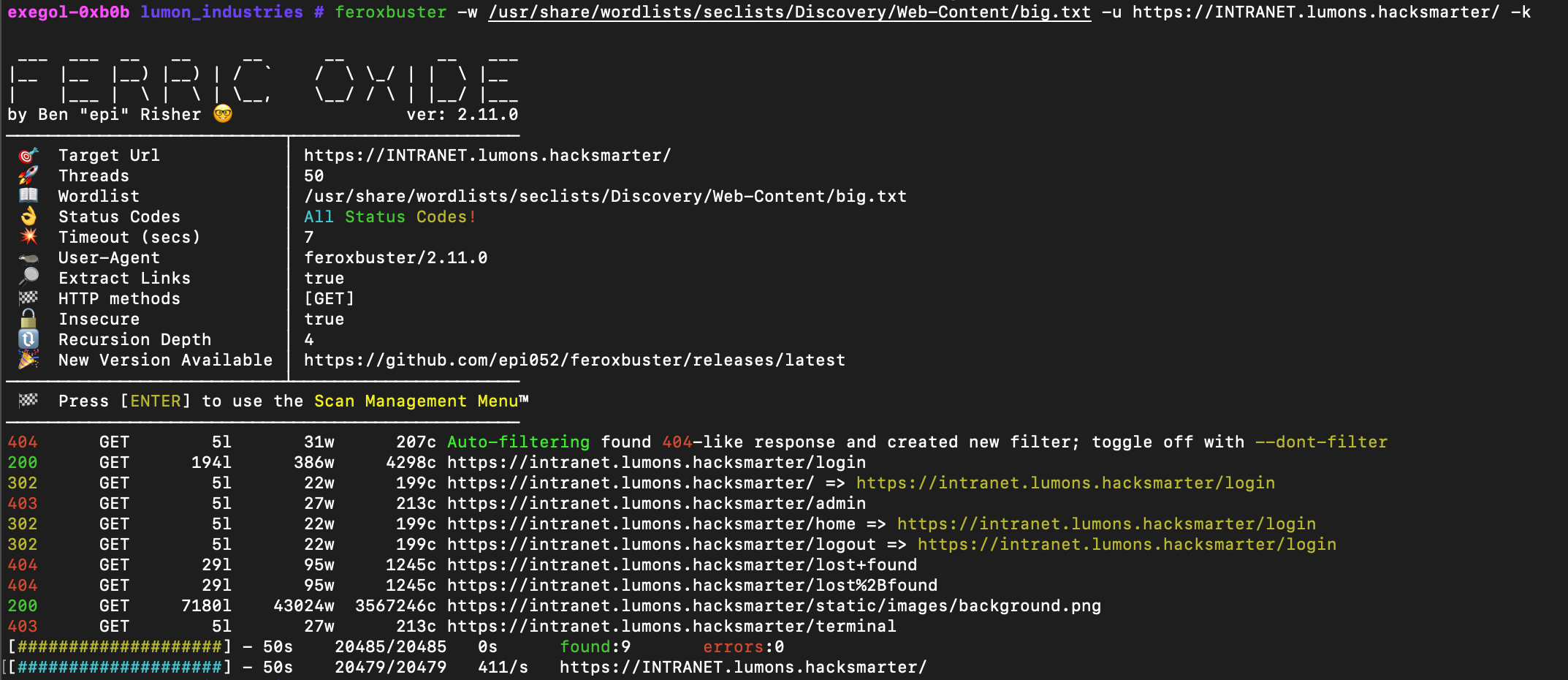Viewport: 1568px width, 680px height.
Task: Click the nerd face emoji after Risher
Action: 223,114
